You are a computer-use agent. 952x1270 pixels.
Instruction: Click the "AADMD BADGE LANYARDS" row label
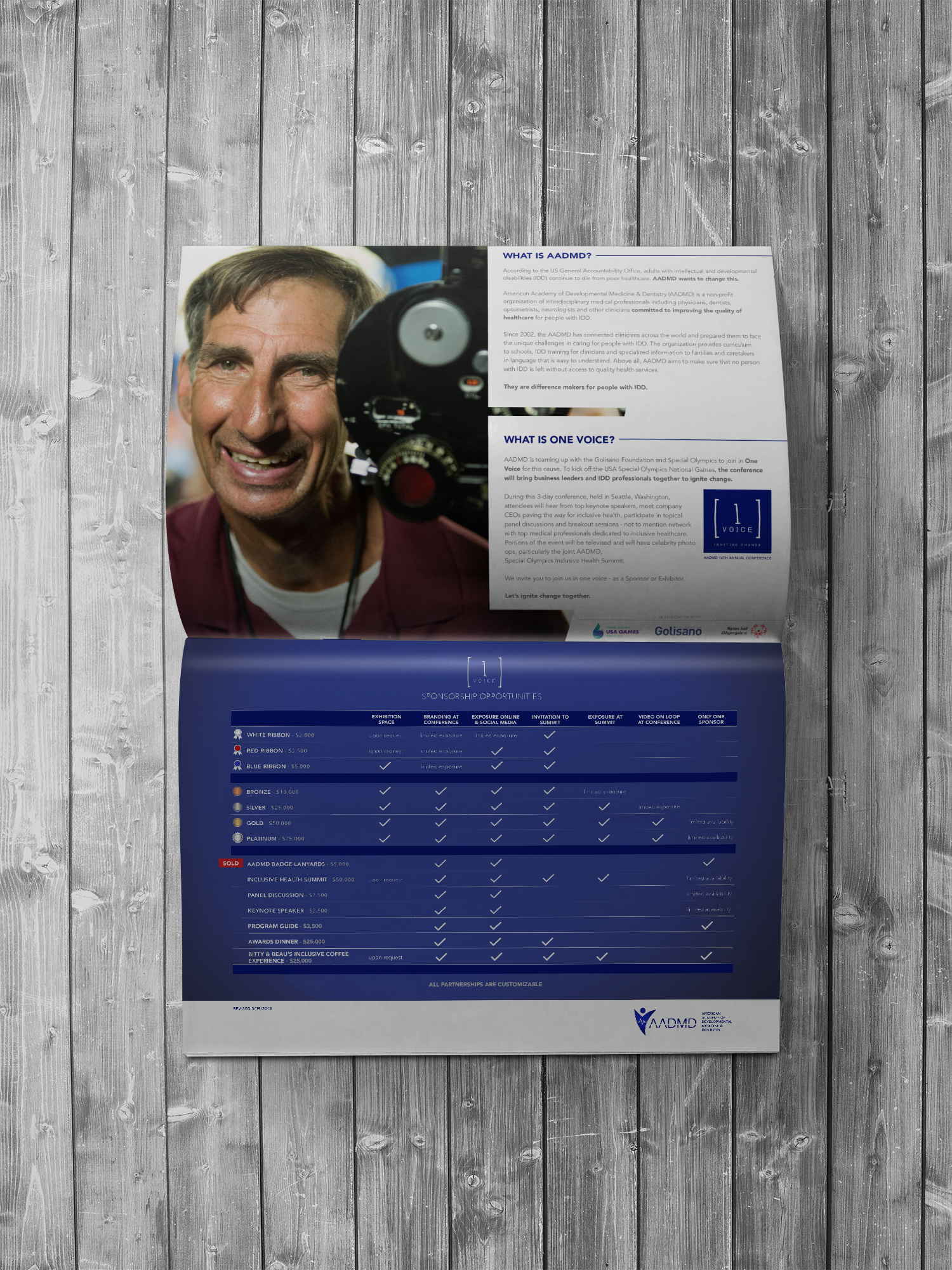(x=298, y=864)
